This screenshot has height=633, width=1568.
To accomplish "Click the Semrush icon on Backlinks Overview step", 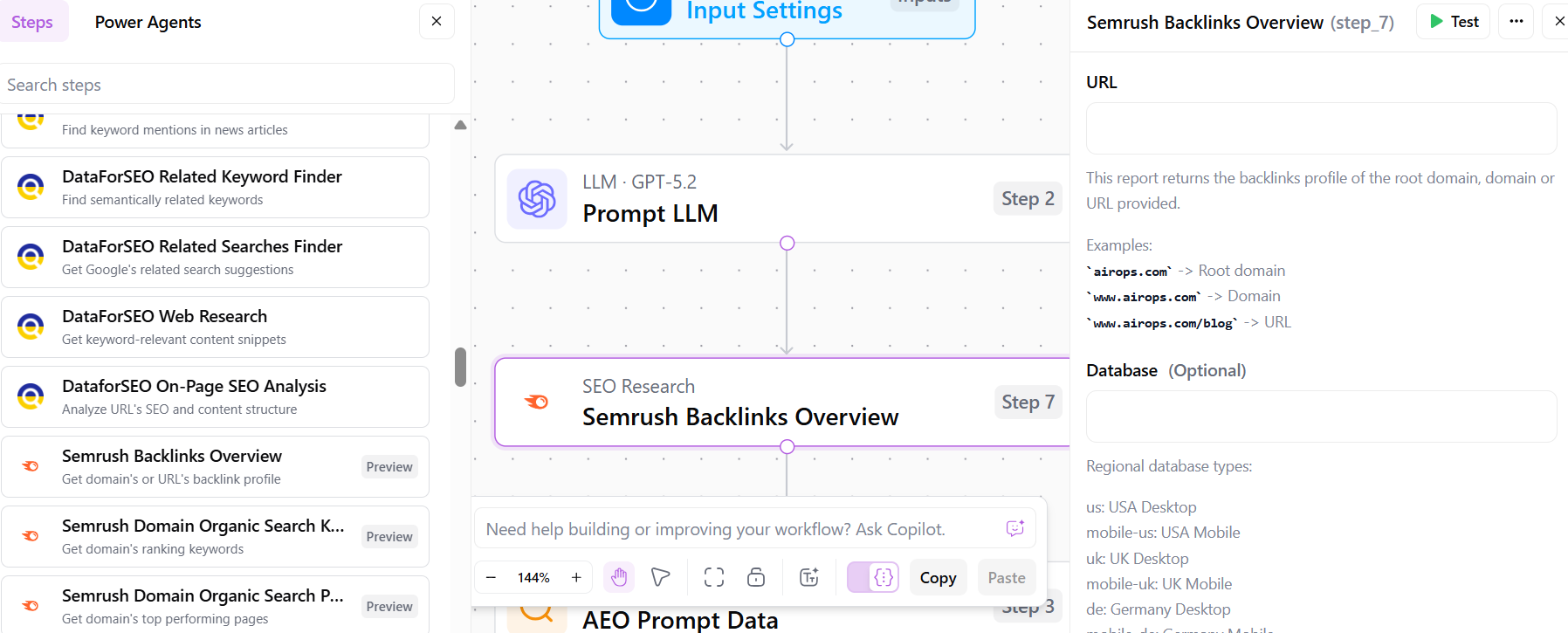I will tap(535, 403).
